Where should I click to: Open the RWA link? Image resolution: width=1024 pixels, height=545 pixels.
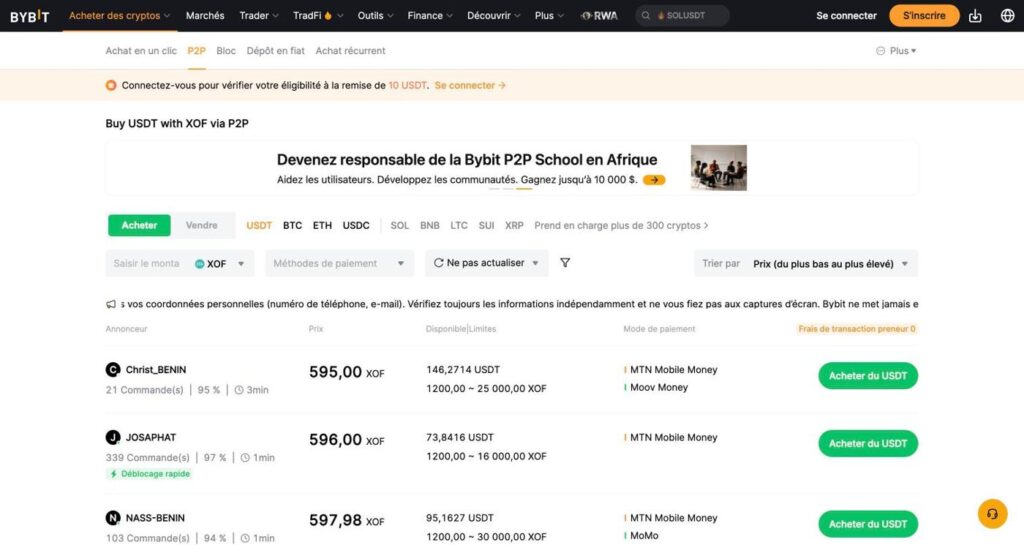pyautogui.click(x=600, y=16)
